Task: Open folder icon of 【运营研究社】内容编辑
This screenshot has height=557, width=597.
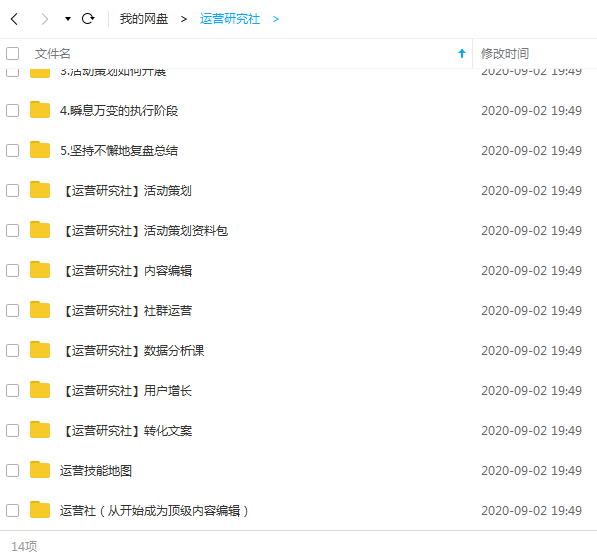Action: tap(40, 270)
